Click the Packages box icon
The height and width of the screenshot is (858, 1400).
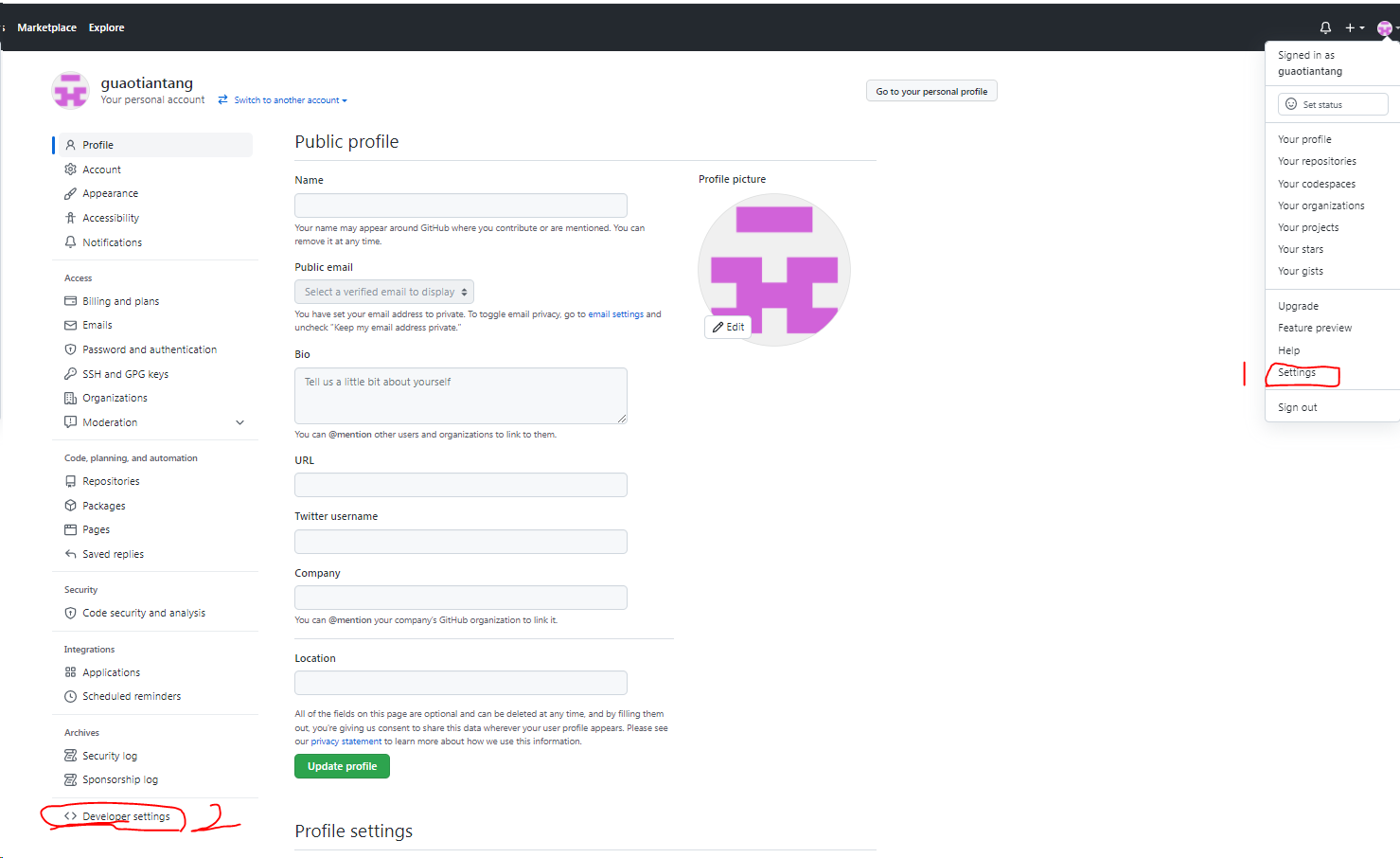(x=70, y=506)
